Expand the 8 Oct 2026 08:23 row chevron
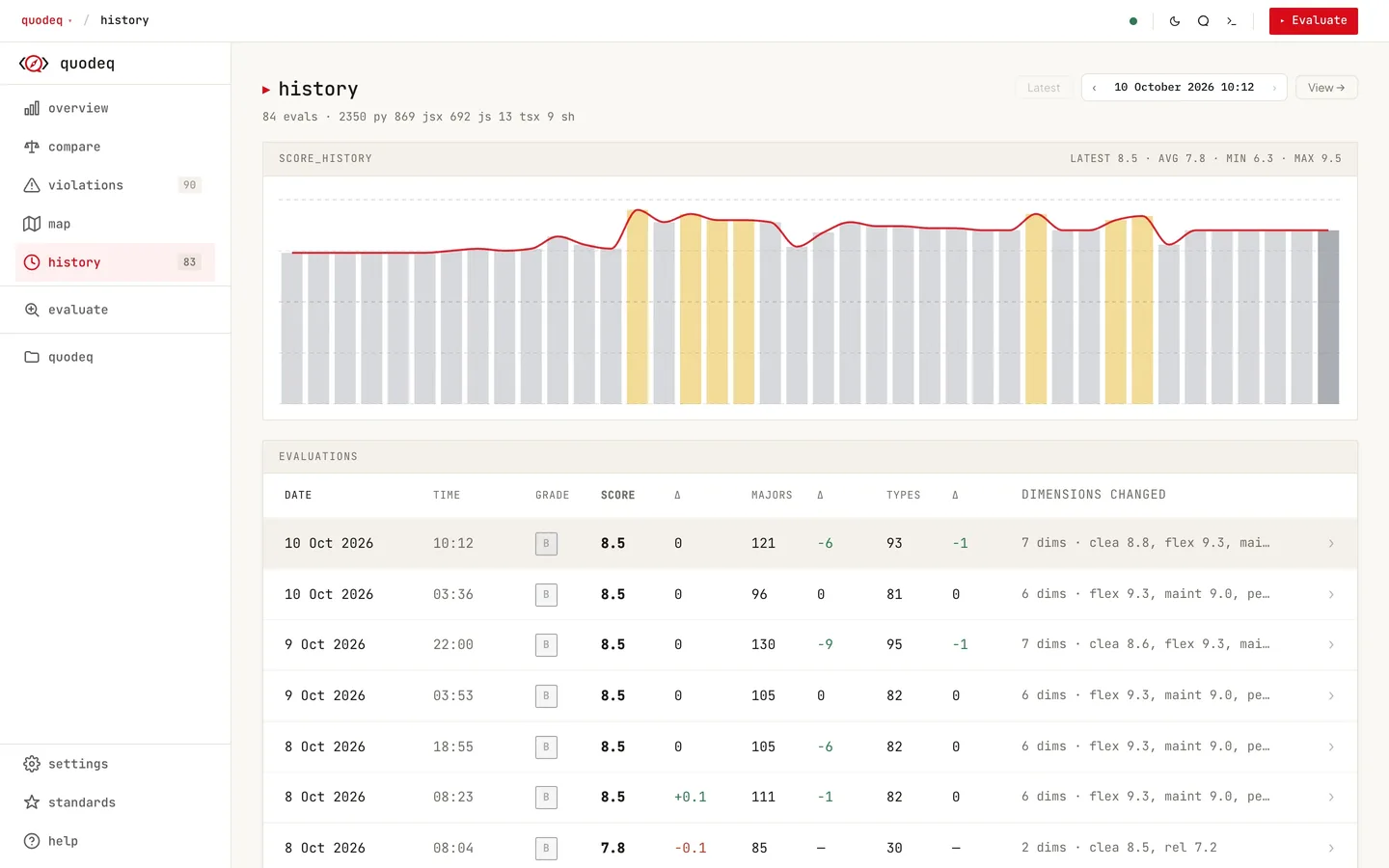Screen dimensions: 1389x868 [1331, 797]
